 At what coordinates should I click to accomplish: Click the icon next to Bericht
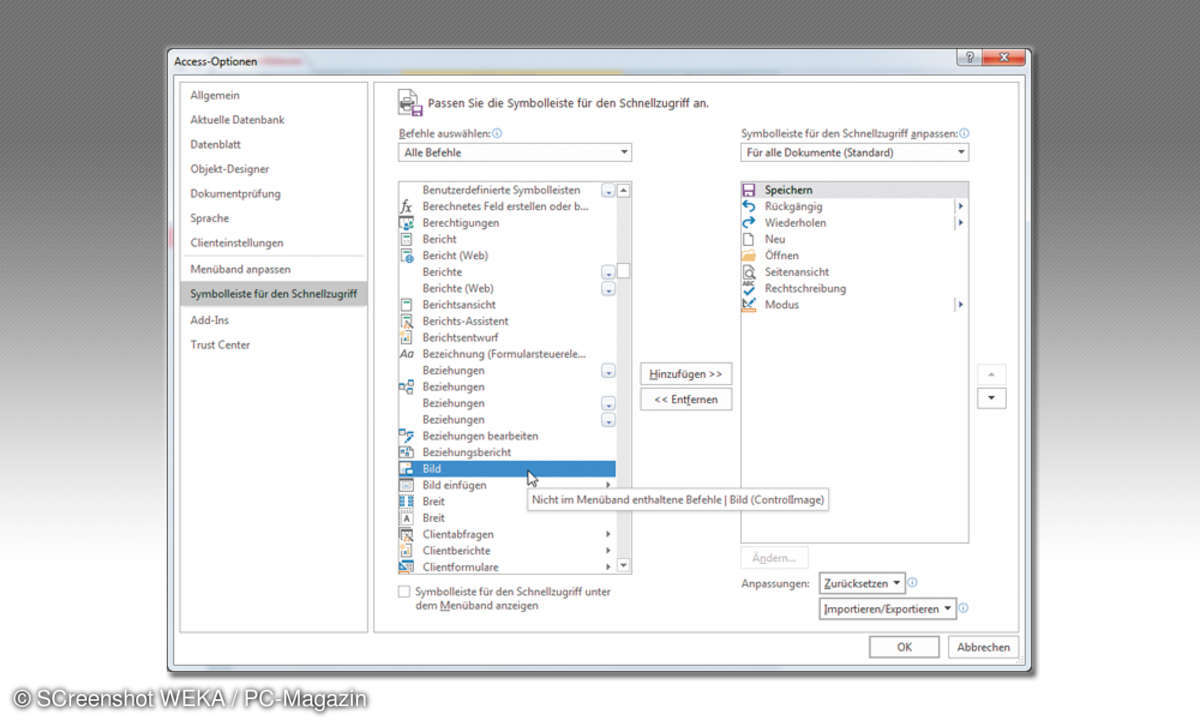coord(406,239)
